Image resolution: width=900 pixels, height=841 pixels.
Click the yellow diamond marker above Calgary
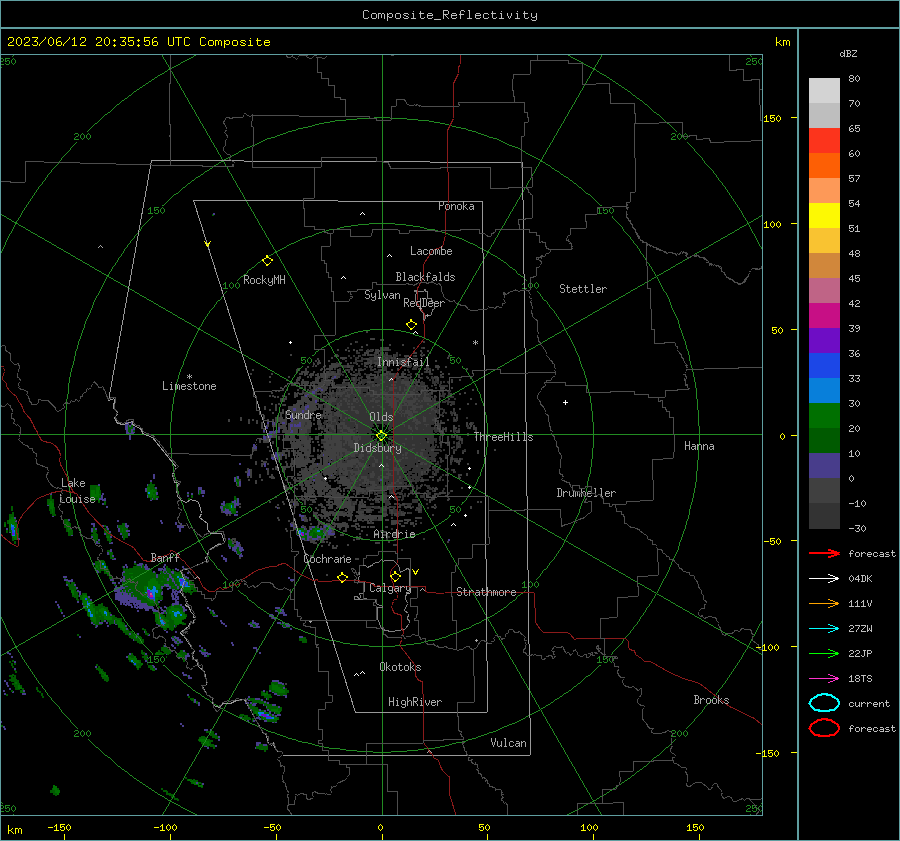click(x=395, y=576)
